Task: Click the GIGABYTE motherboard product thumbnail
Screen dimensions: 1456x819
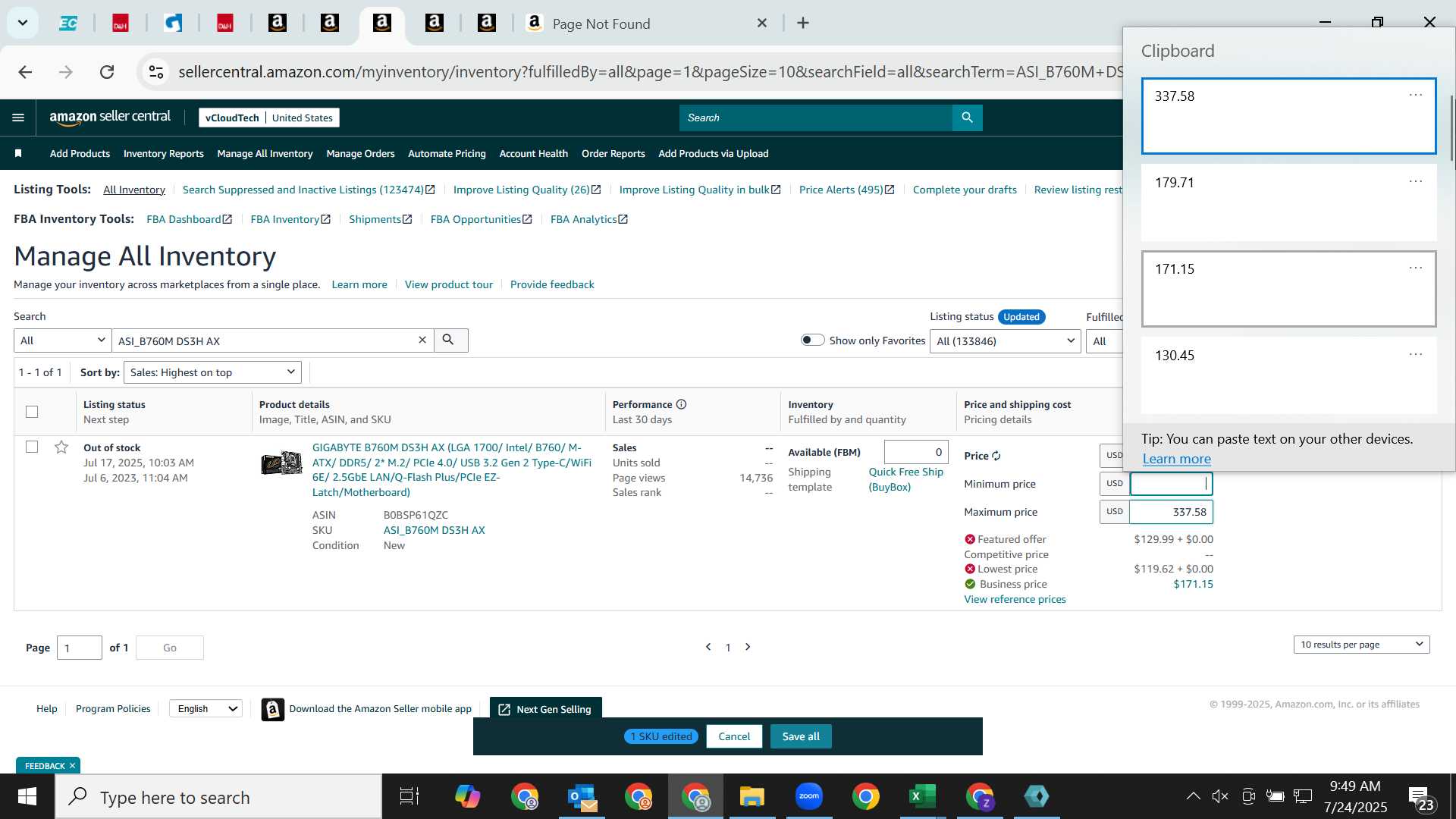Action: click(281, 463)
